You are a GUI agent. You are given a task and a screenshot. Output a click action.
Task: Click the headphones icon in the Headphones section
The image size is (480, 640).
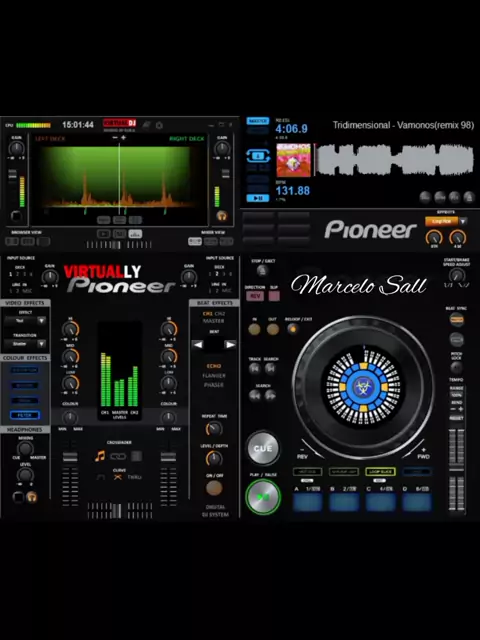tap(31, 497)
